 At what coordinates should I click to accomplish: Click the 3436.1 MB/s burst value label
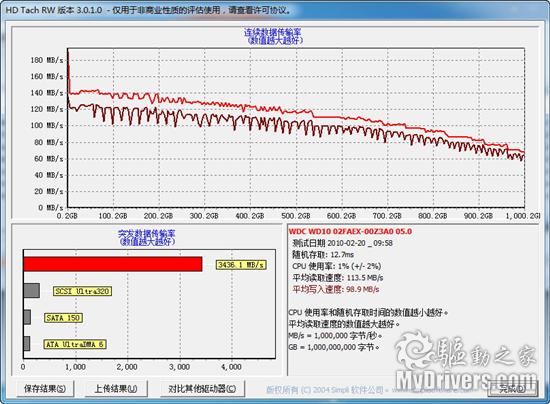click(x=241, y=265)
